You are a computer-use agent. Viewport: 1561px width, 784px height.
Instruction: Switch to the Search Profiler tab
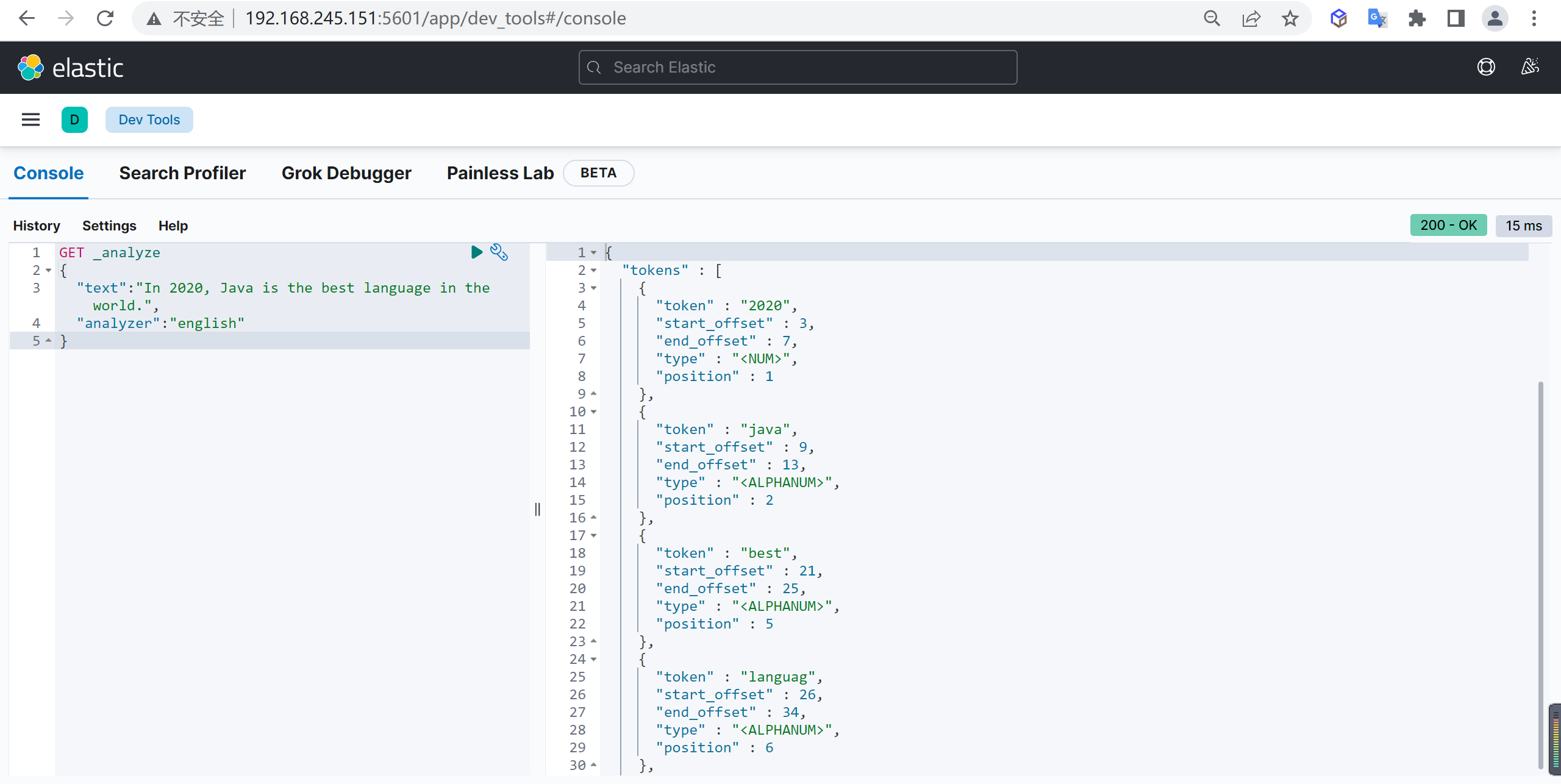pos(182,172)
